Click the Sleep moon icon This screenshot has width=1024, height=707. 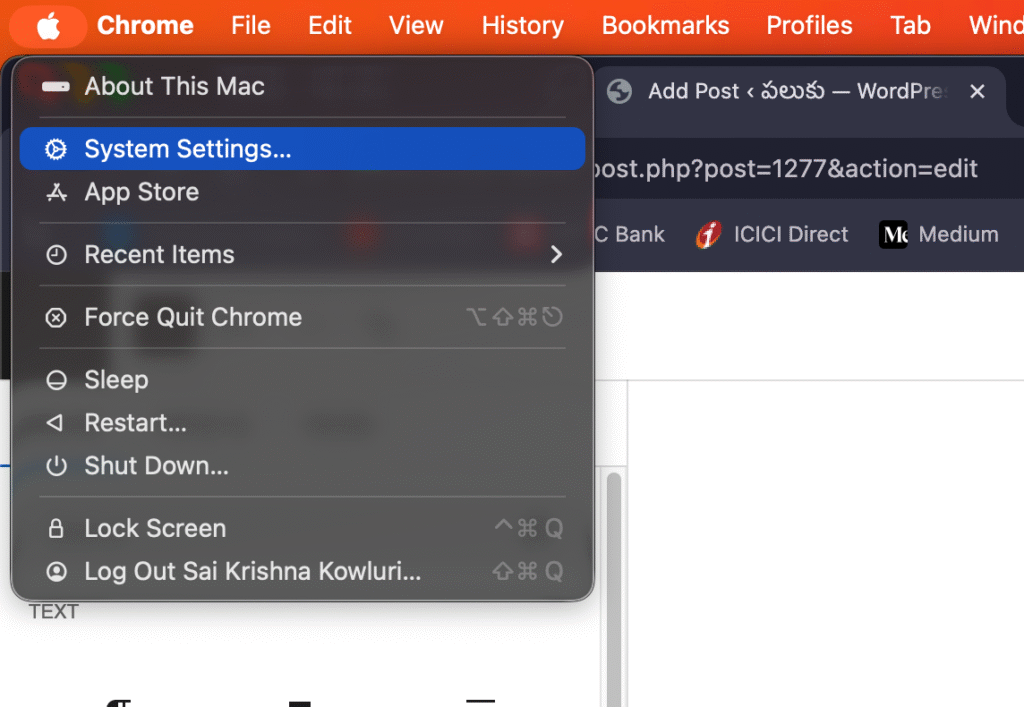pyautogui.click(x=56, y=380)
